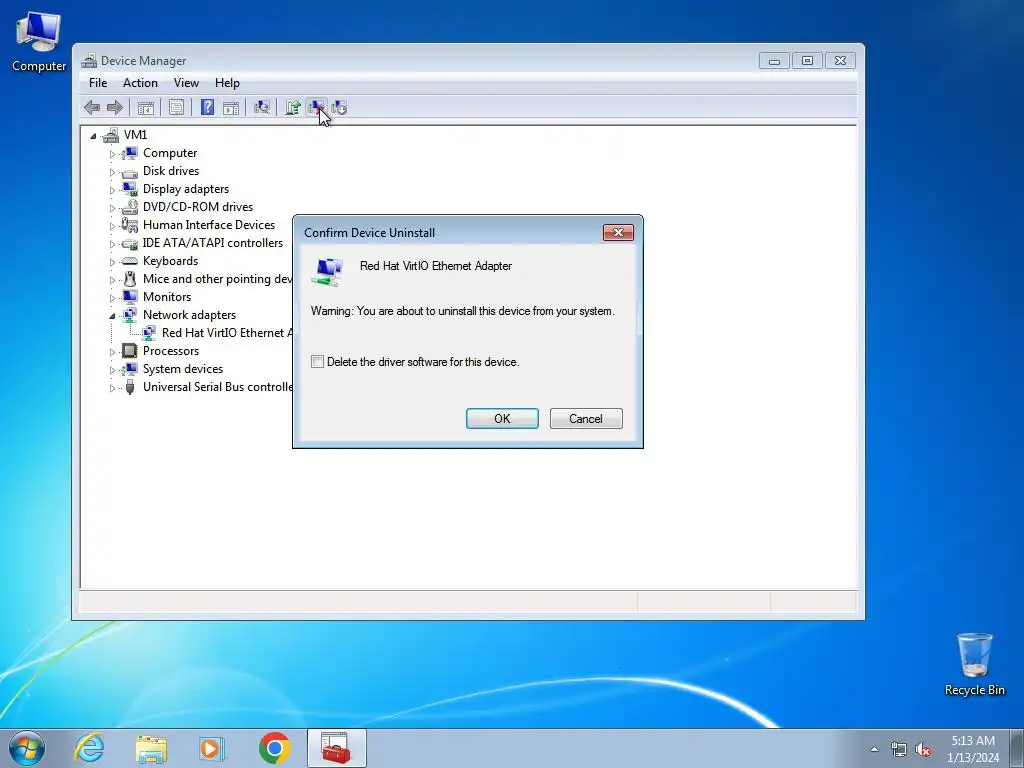Select the DVD/CD-ROM drives category icon
This screenshot has width=1024, height=768.
(x=129, y=207)
